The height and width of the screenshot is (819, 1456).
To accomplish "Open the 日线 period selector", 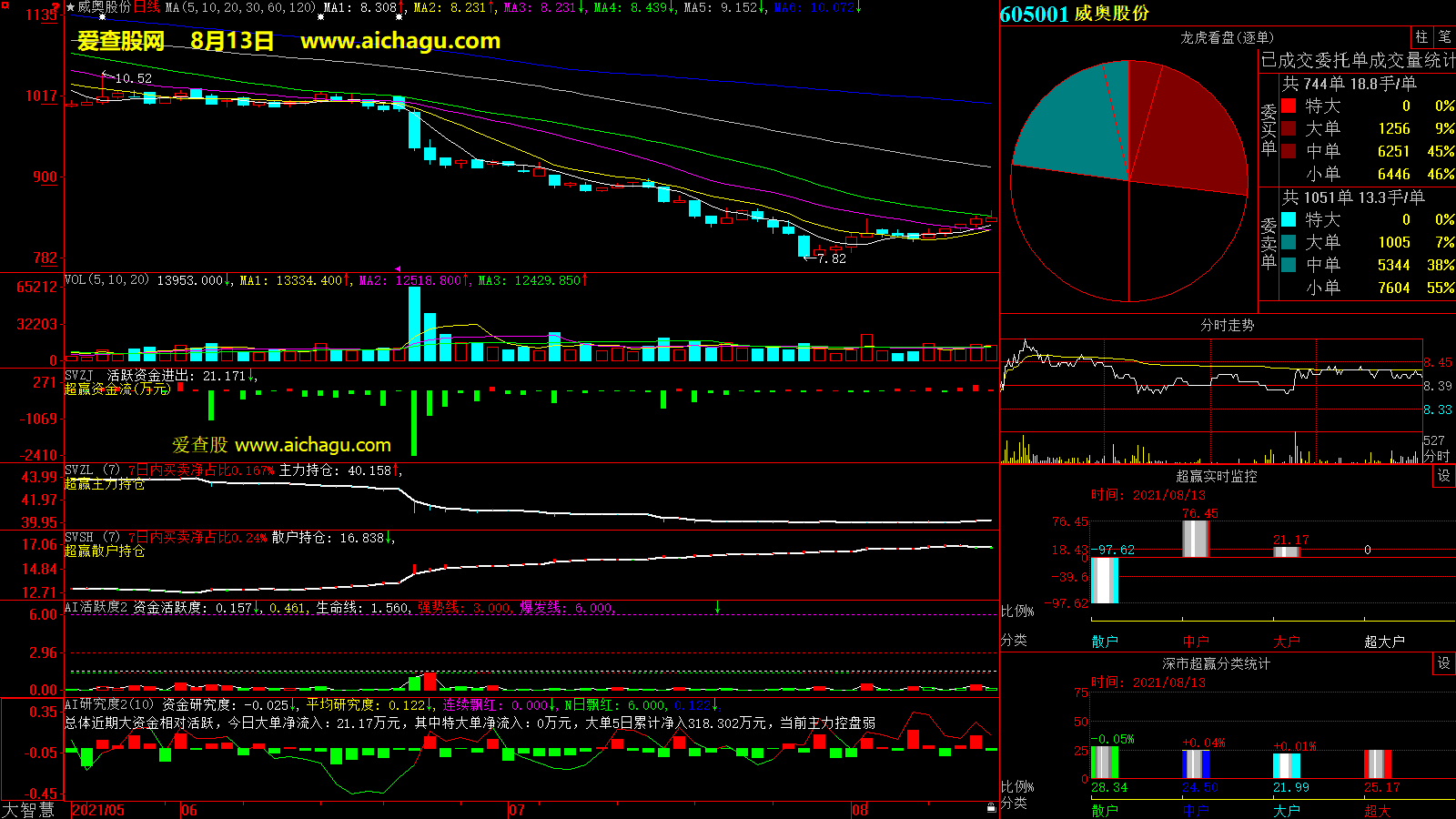I will pos(147,7).
